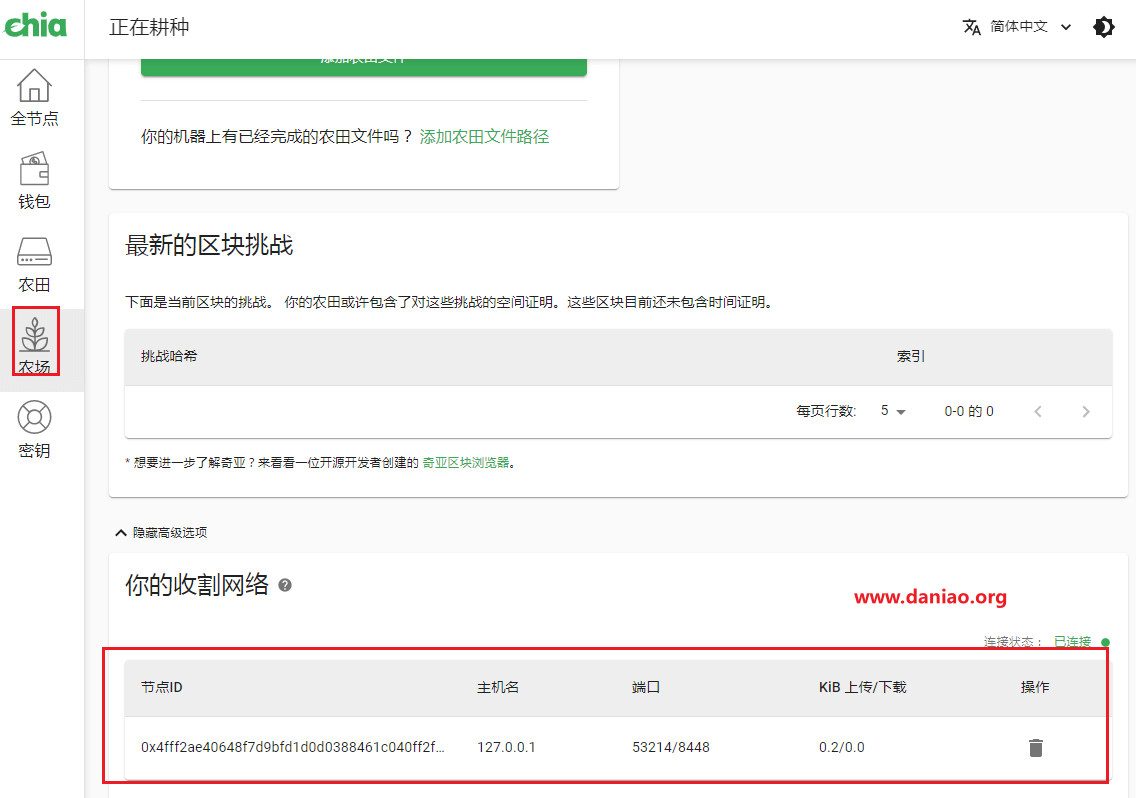The image size is (1136, 798).
Task: Open the 简体中文 language dropdown
Action: pyautogui.click(x=1030, y=27)
